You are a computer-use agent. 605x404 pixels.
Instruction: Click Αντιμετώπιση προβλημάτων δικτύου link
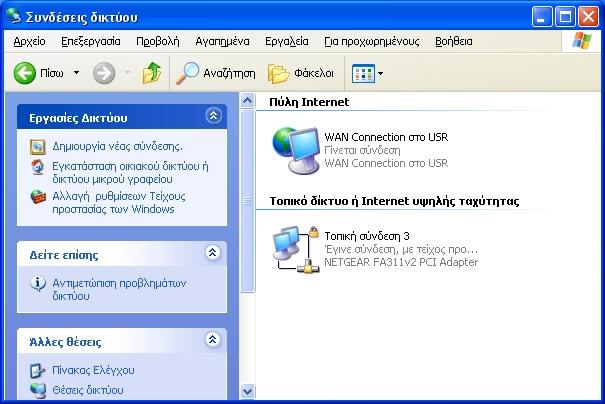pyautogui.click(x=119, y=290)
